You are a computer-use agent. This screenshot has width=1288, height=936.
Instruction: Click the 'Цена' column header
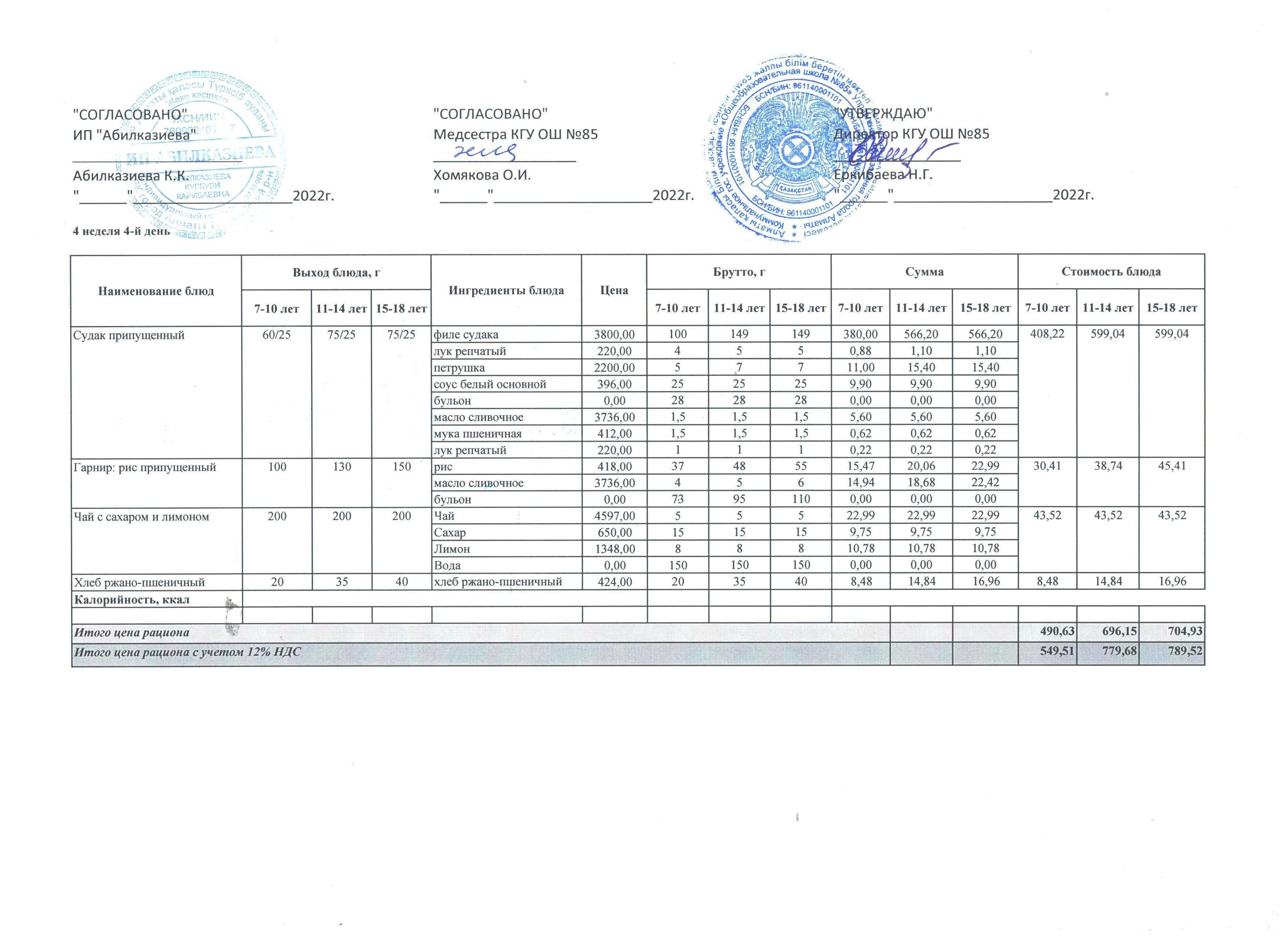coord(614,291)
